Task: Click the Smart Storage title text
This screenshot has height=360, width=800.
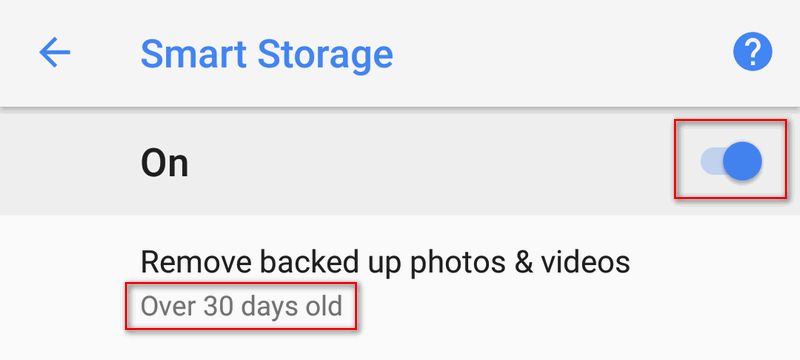Action: [267, 54]
